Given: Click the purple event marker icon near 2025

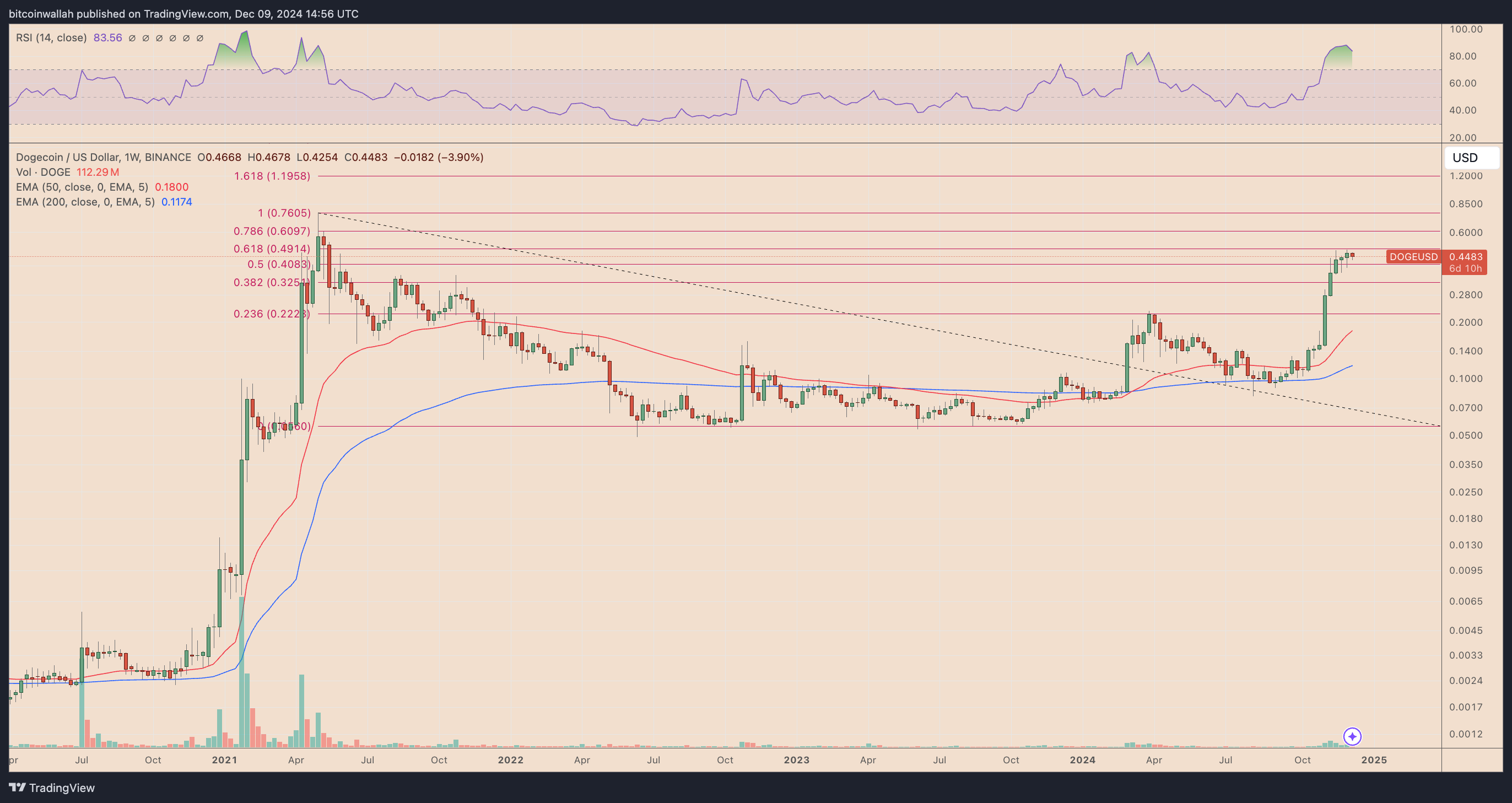Looking at the screenshot, I should coord(1352,736).
